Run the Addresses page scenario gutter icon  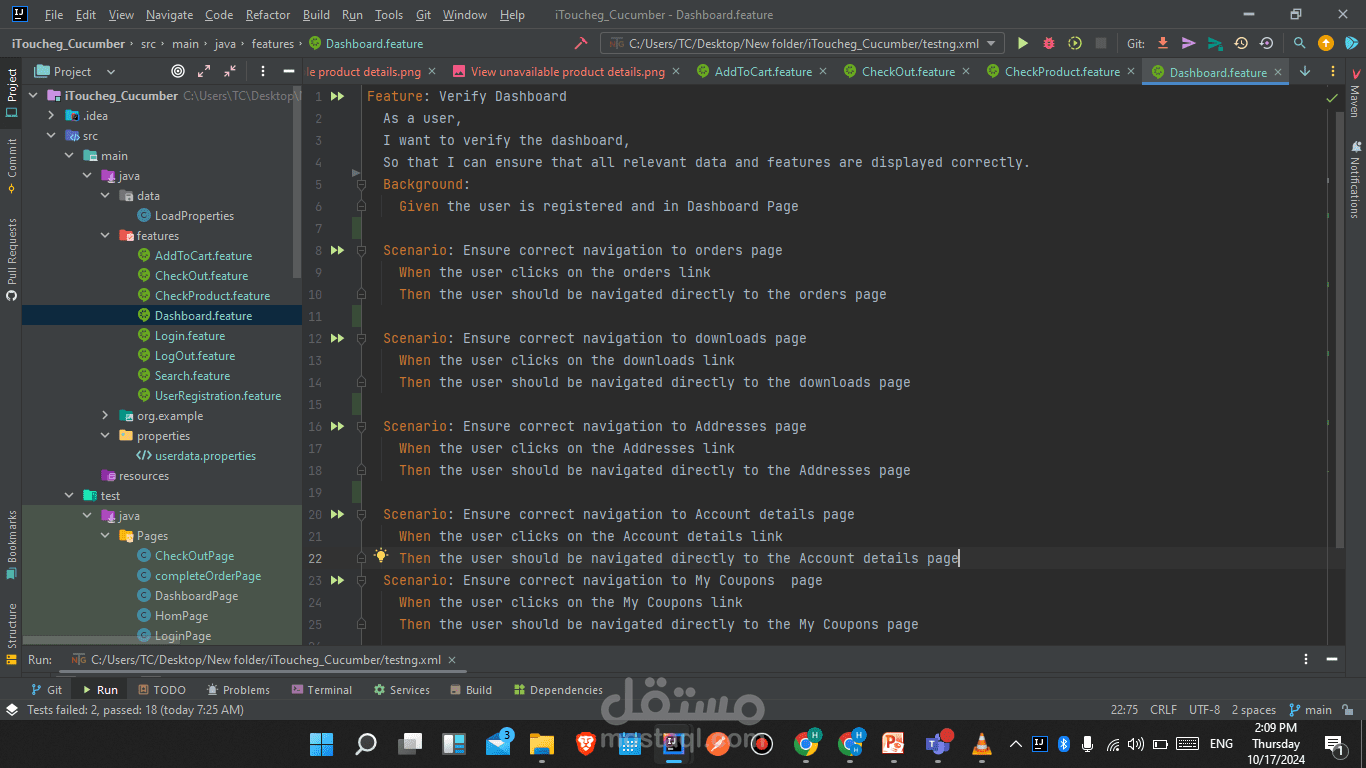[338, 427]
